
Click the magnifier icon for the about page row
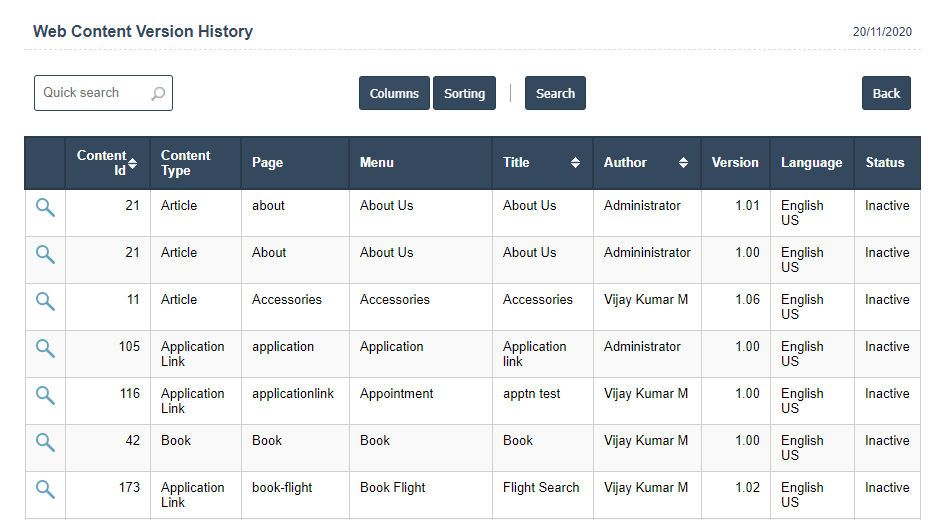(x=45, y=207)
